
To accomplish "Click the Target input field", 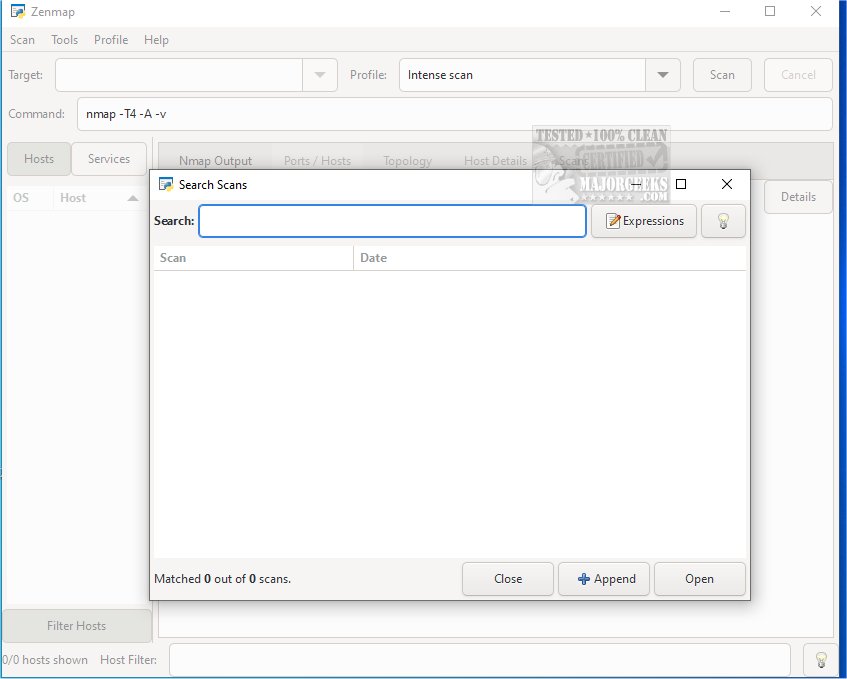I will pos(179,75).
